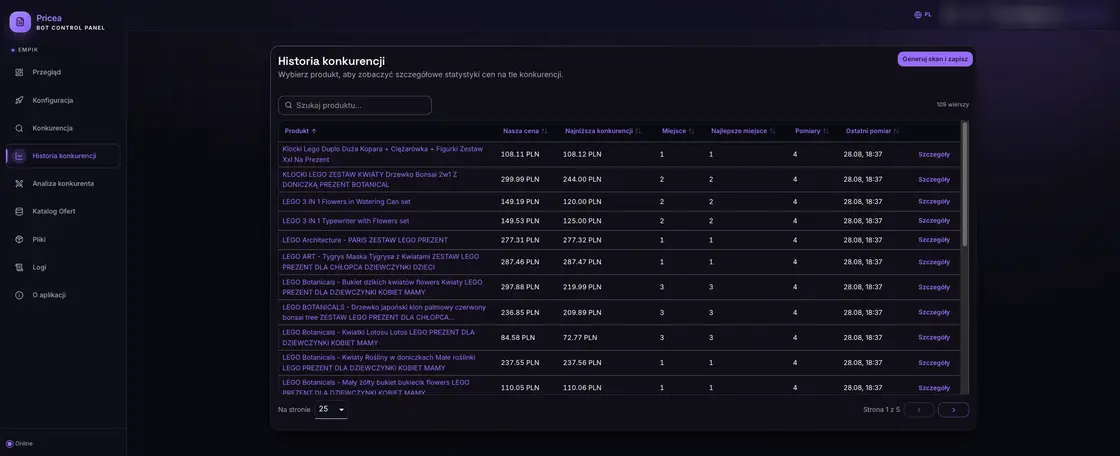
Task: Click the O aplikacji info icon
Action: click(19, 295)
